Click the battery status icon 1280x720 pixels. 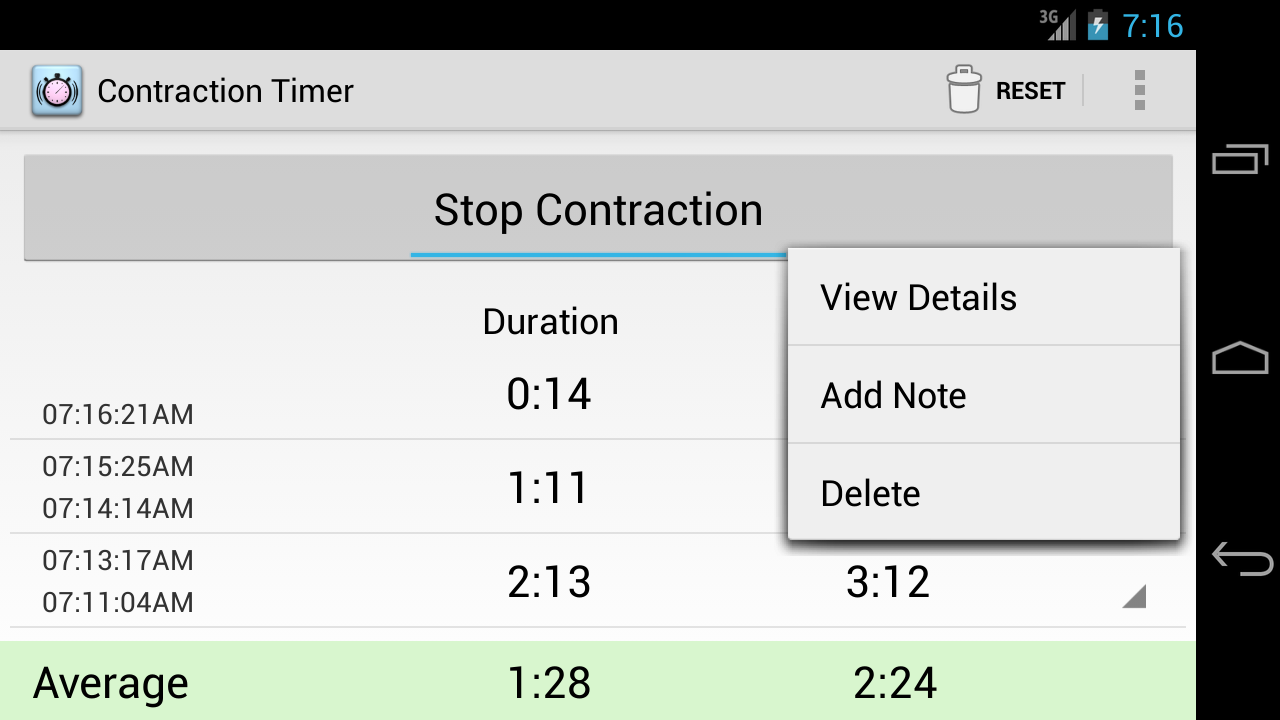pyautogui.click(x=1098, y=25)
